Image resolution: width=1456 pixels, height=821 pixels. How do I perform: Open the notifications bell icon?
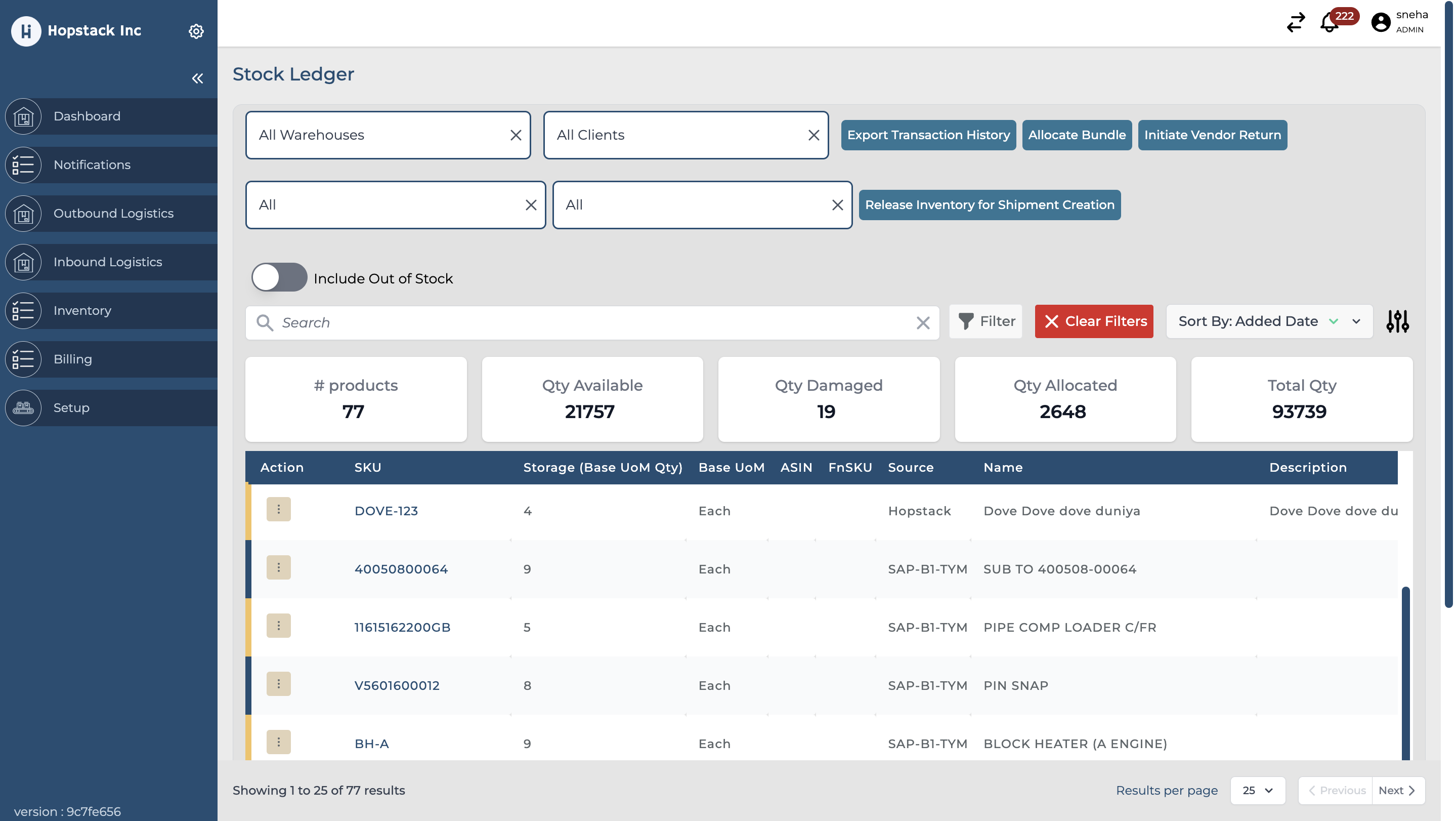point(1329,23)
